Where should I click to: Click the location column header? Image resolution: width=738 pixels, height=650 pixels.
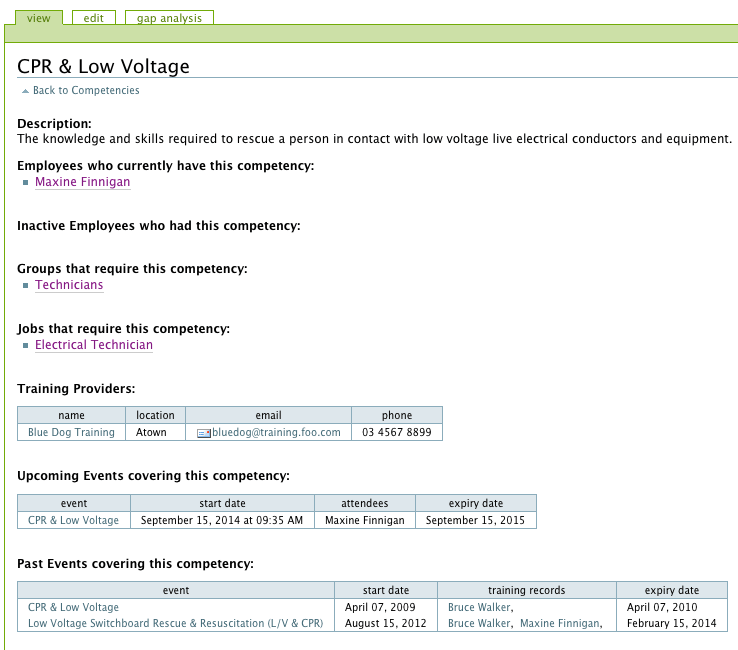(155, 415)
